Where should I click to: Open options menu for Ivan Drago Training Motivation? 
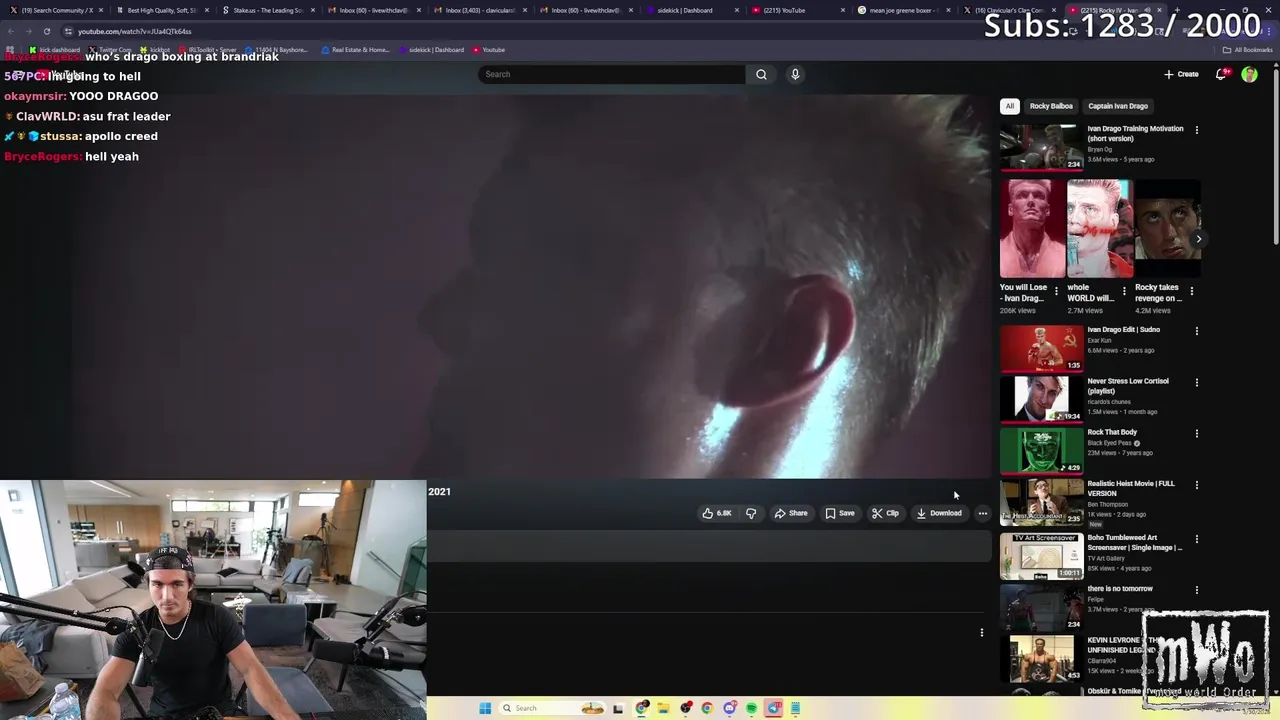tap(1197, 129)
